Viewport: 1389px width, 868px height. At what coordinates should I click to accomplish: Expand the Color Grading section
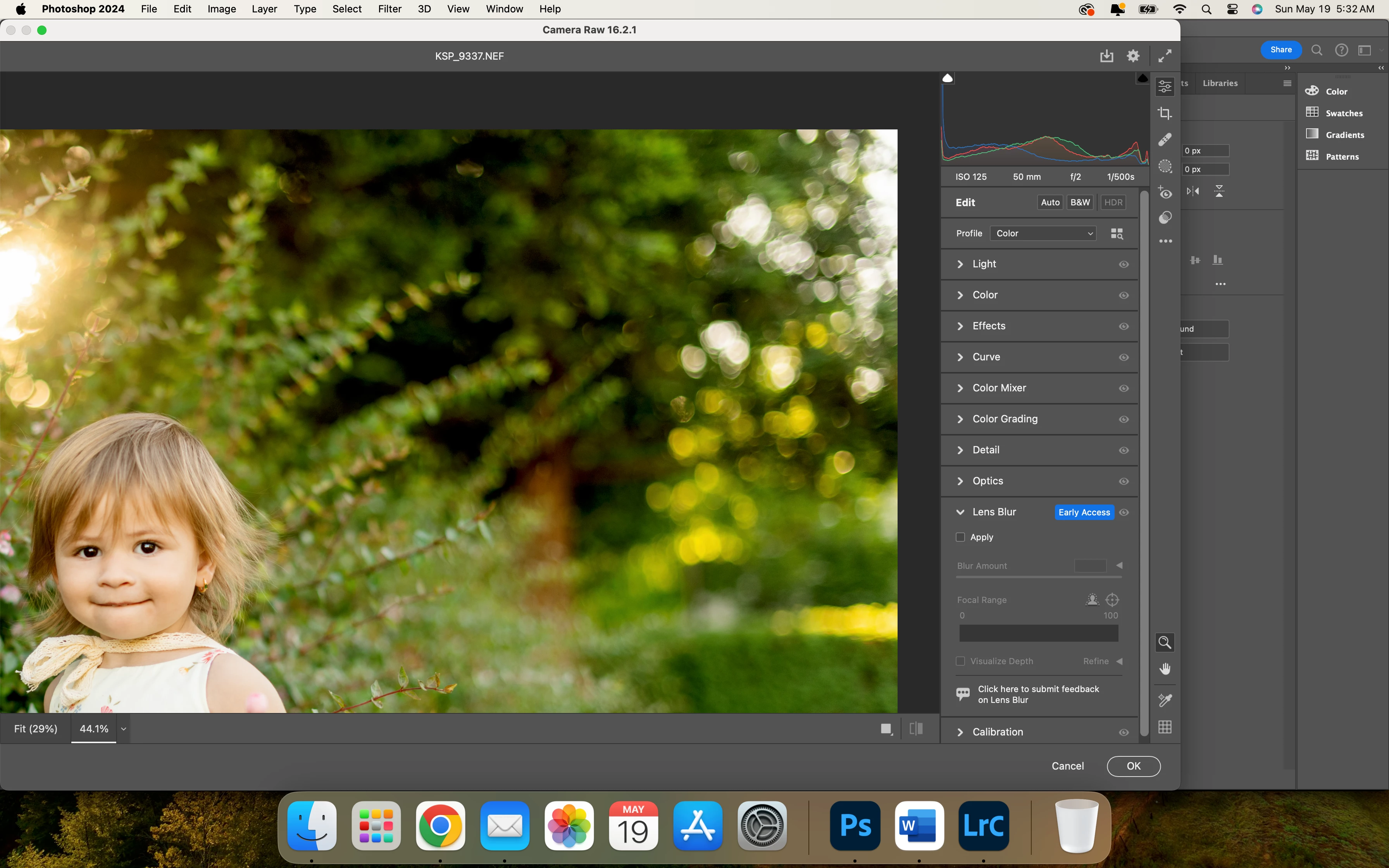1005,419
